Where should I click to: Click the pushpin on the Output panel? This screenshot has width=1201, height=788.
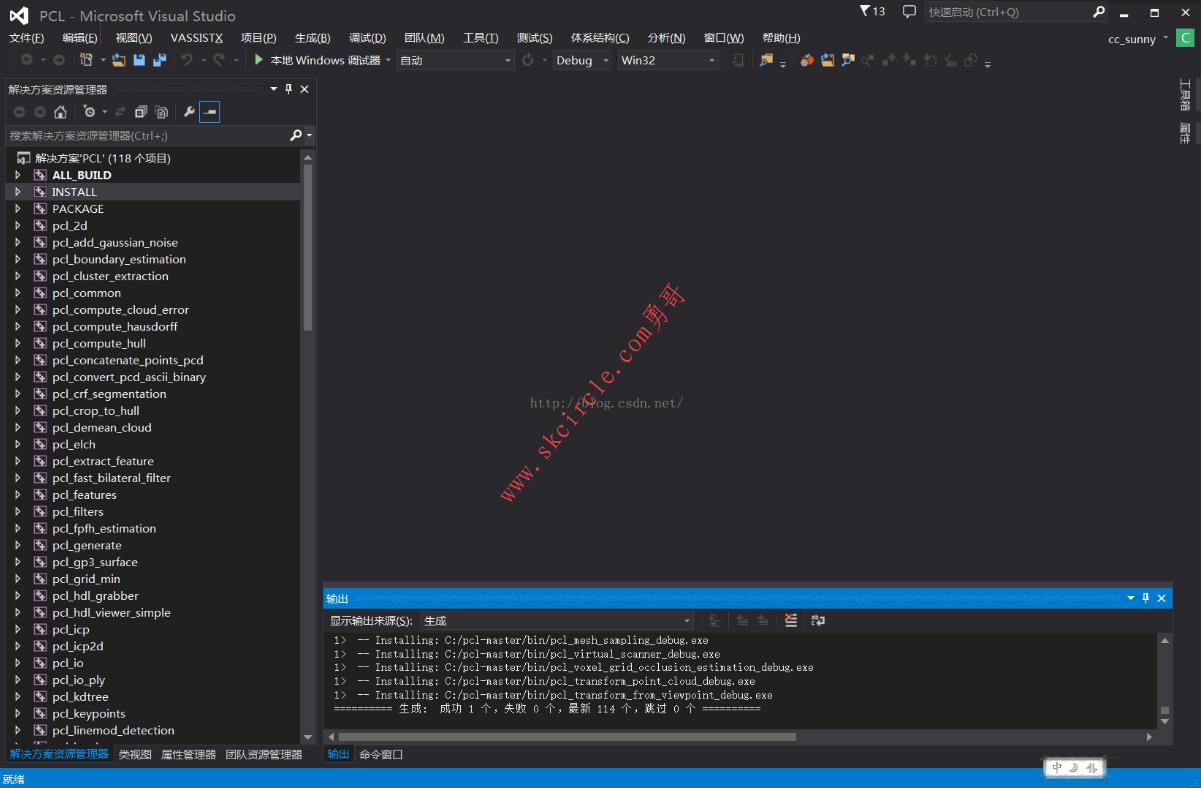click(x=1146, y=598)
